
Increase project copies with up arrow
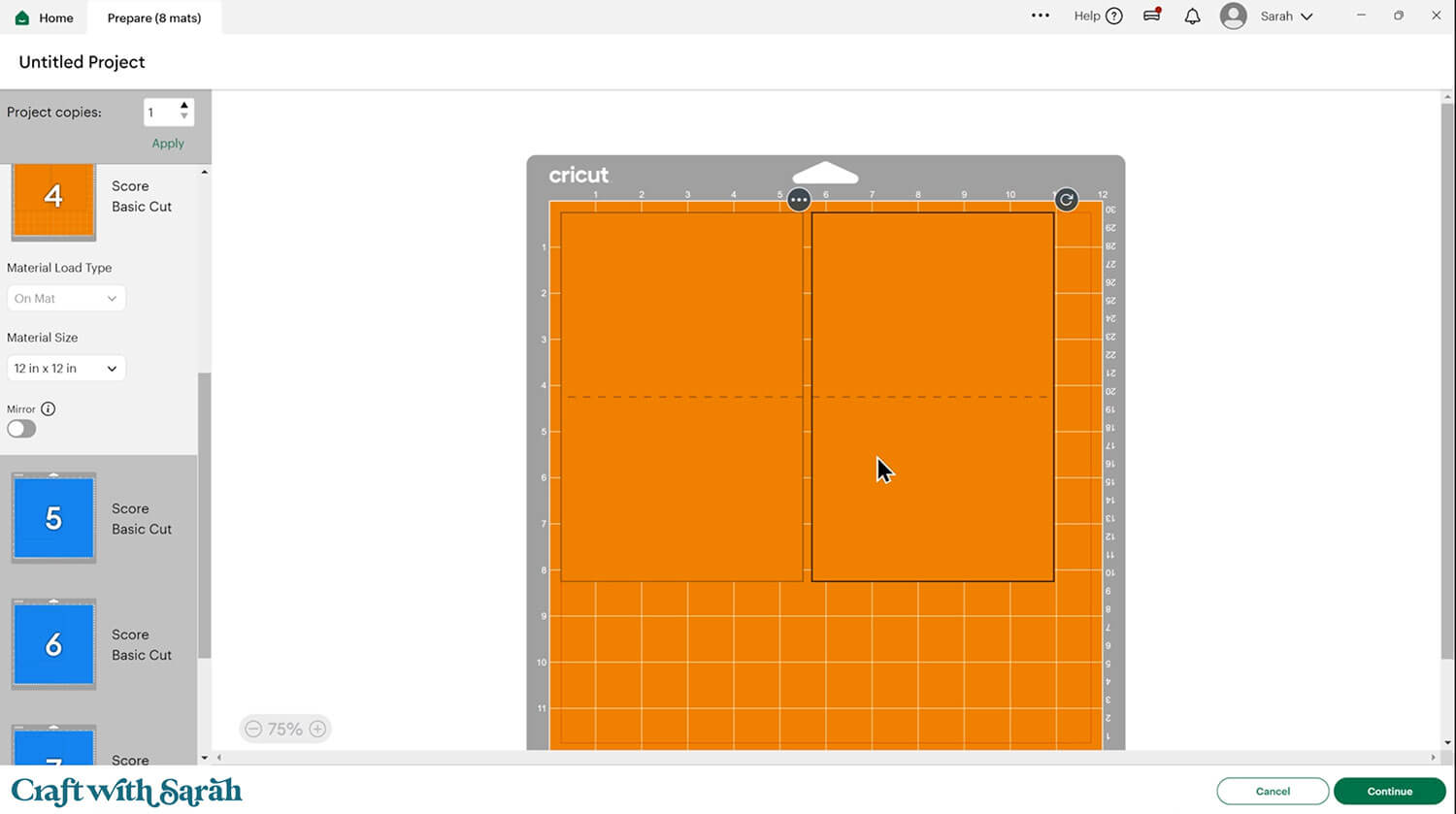point(184,106)
